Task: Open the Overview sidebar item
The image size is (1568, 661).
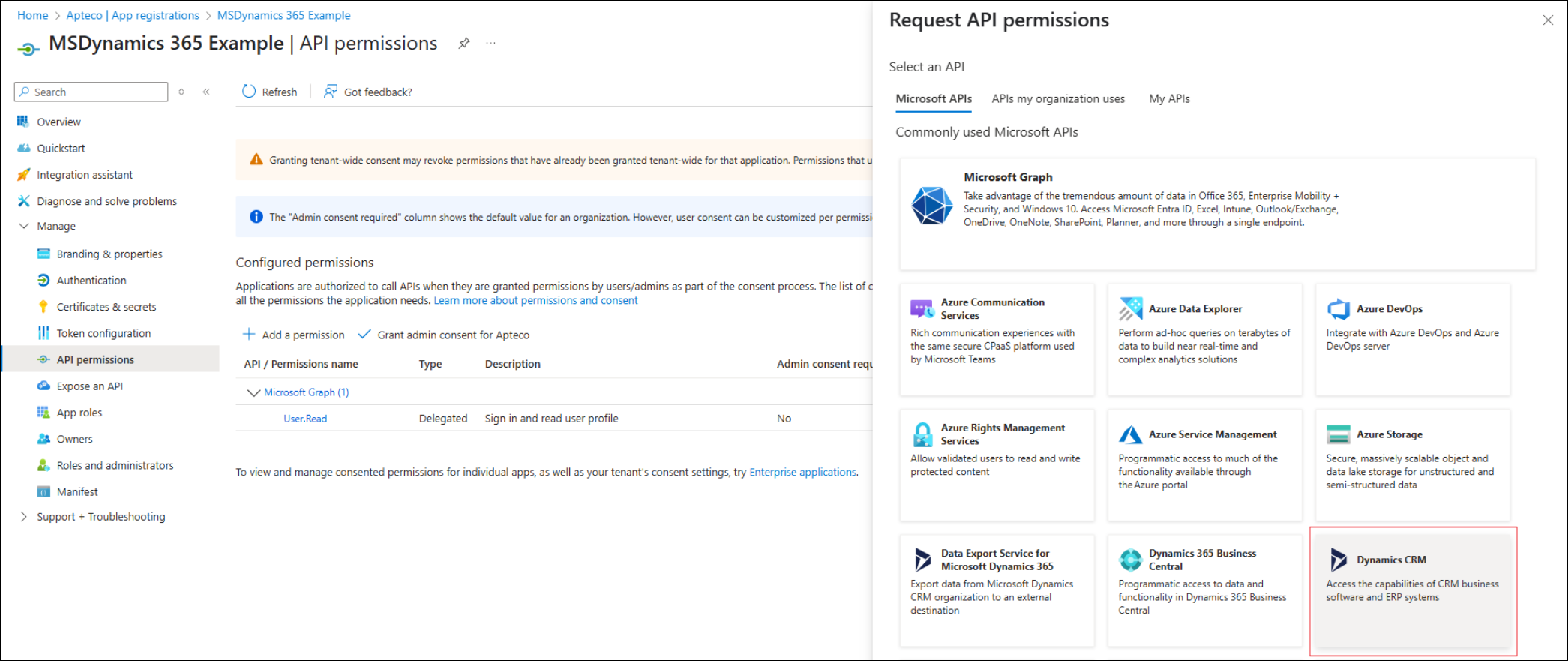Action: coord(58,122)
